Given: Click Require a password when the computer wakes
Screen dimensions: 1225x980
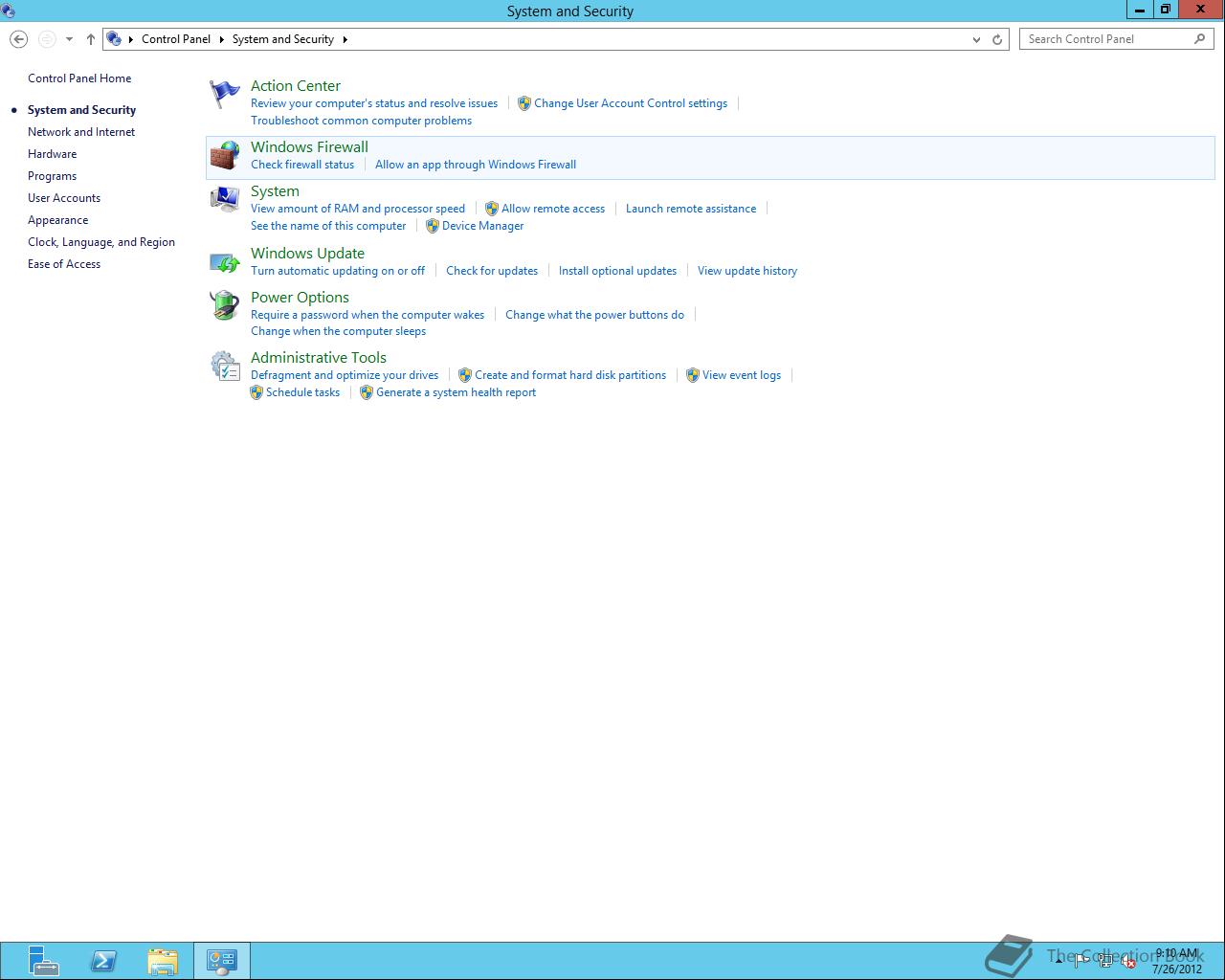Looking at the screenshot, I should [x=367, y=315].
